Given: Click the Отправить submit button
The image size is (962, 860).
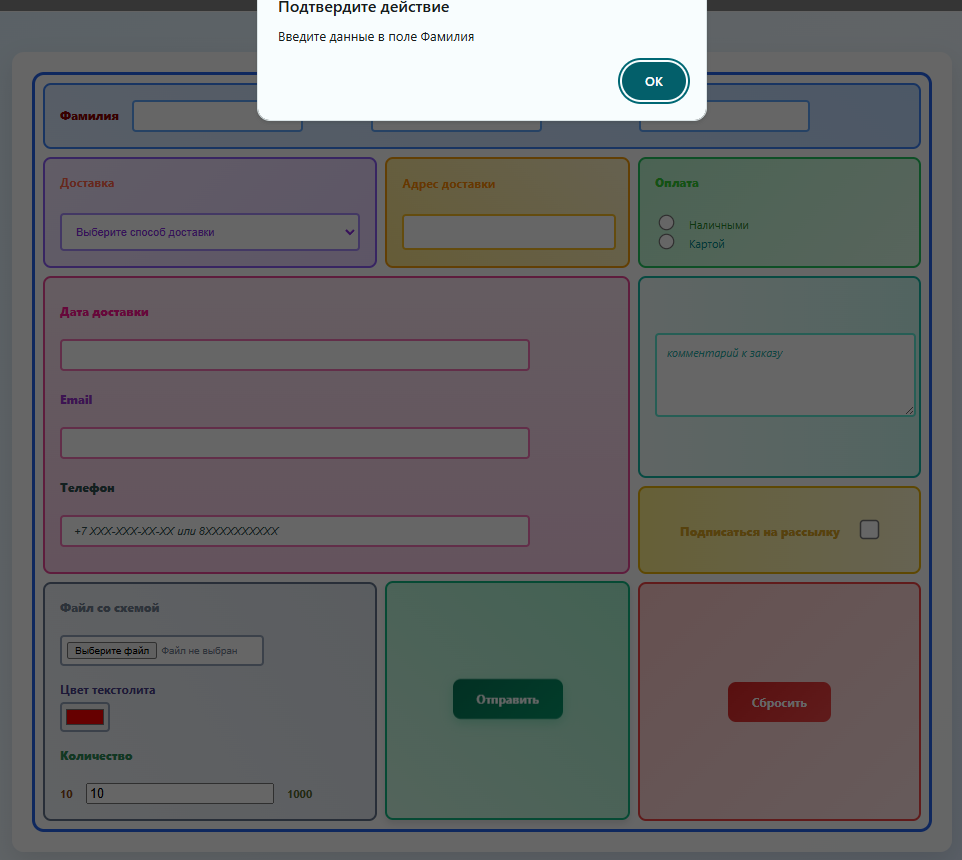Looking at the screenshot, I should click(x=507, y=699).
